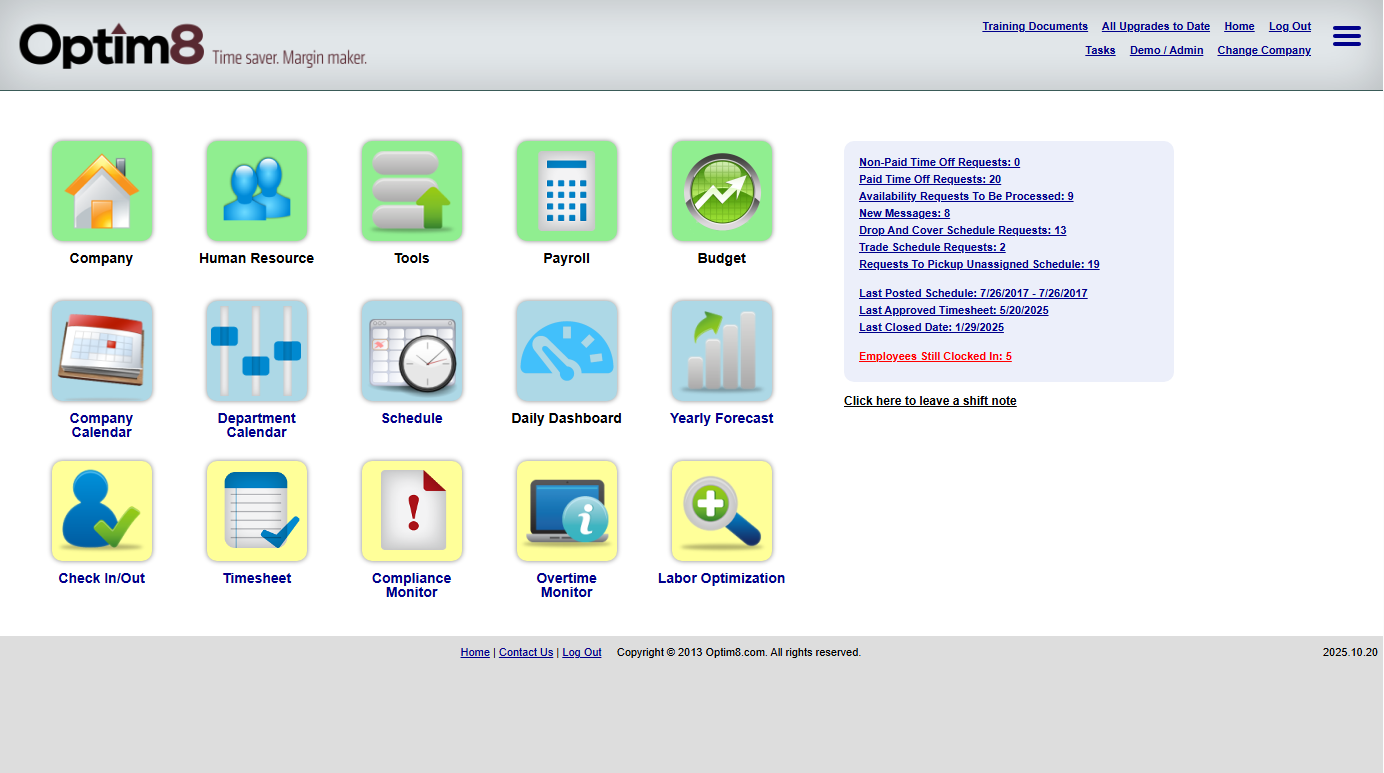Click here to leave a shift note
The width and height of the screenshot is (1384, 773).
click(929, 400)
